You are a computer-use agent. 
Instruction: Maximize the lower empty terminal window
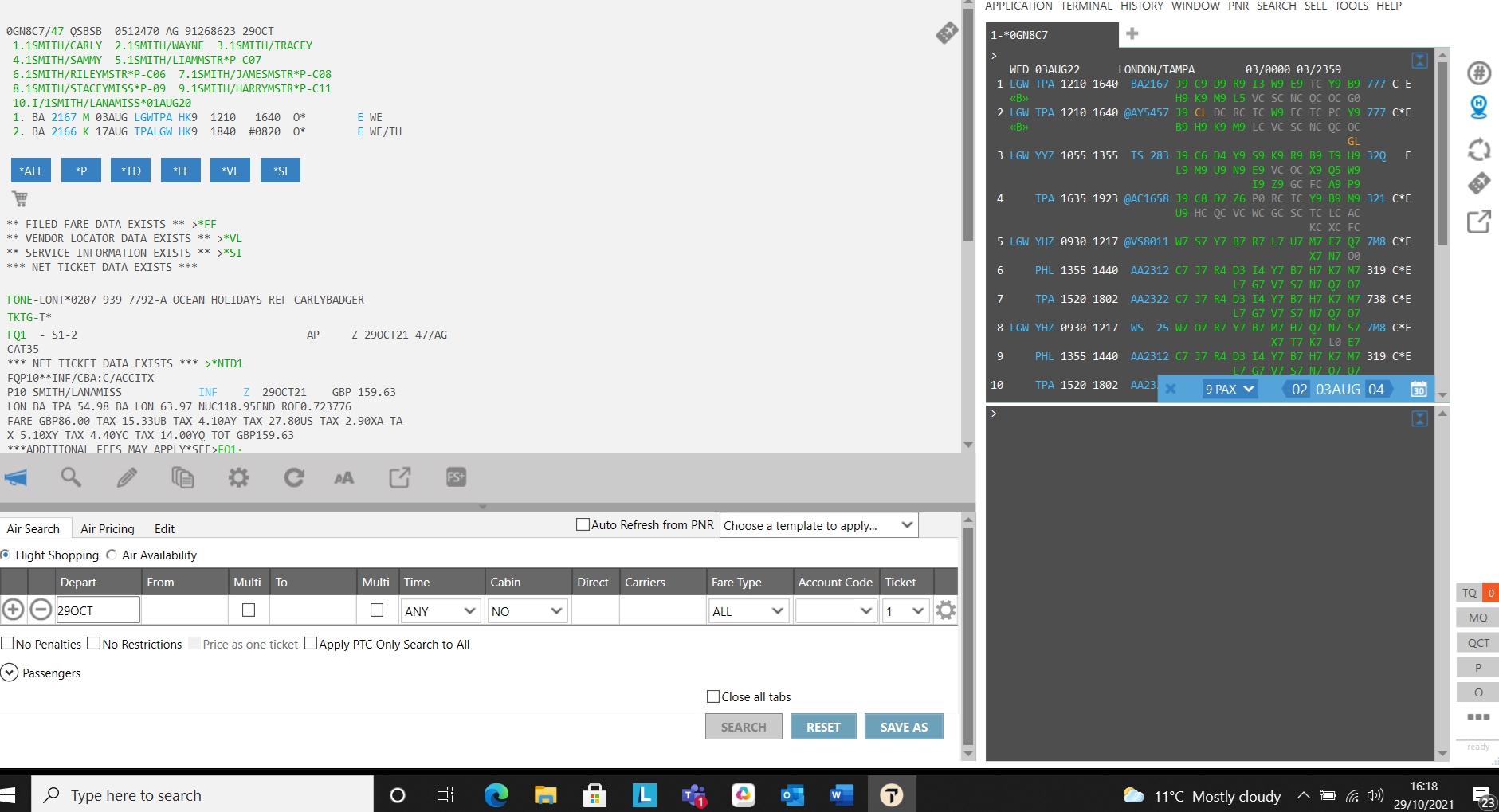[1419, 419]
